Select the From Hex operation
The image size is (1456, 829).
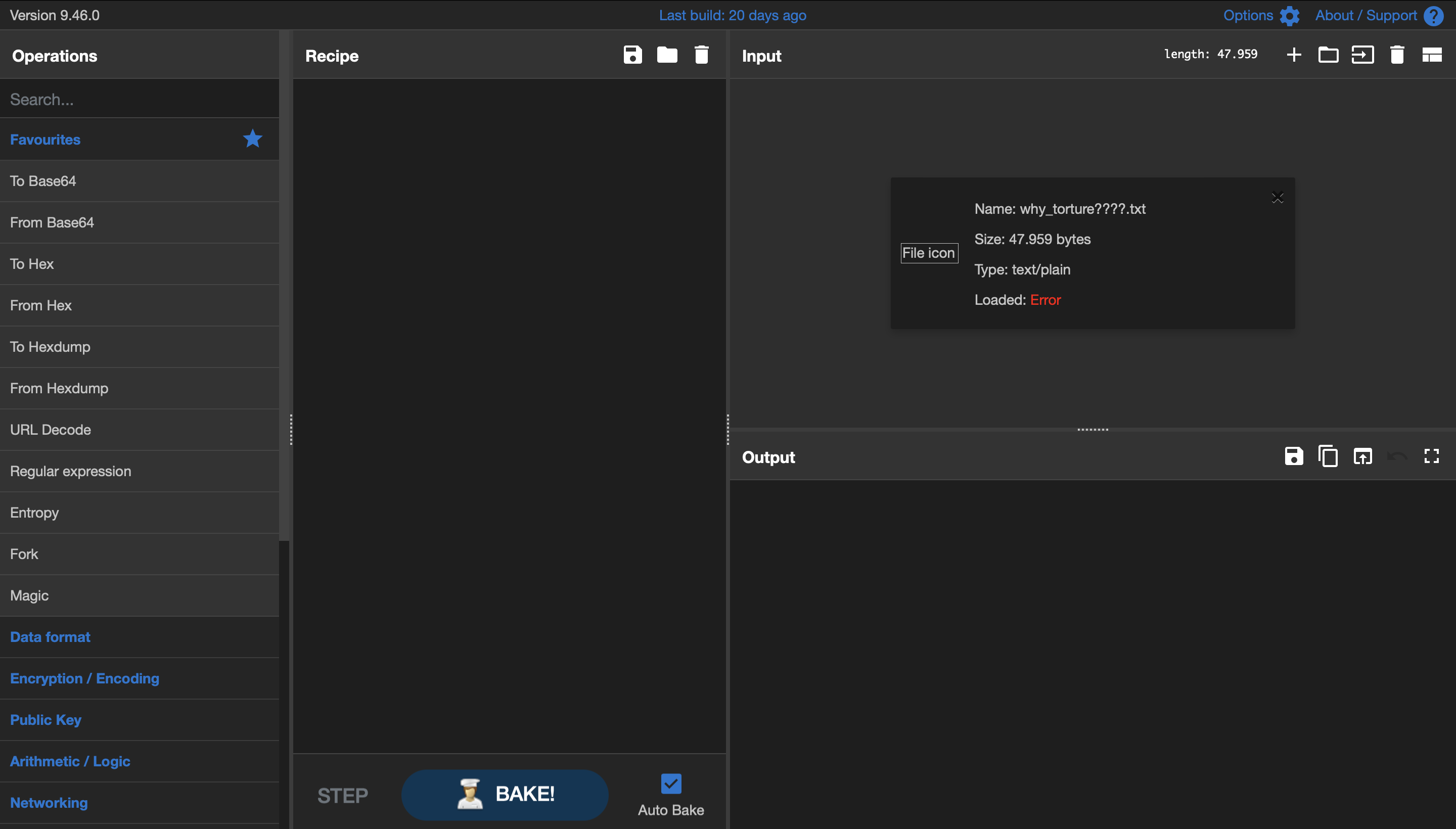point(140,306)
